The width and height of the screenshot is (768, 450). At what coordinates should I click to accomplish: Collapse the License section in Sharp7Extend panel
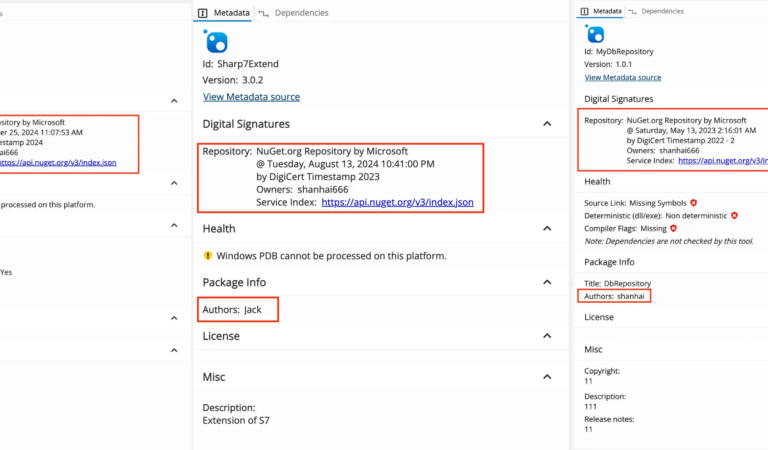tap(547, 336)
